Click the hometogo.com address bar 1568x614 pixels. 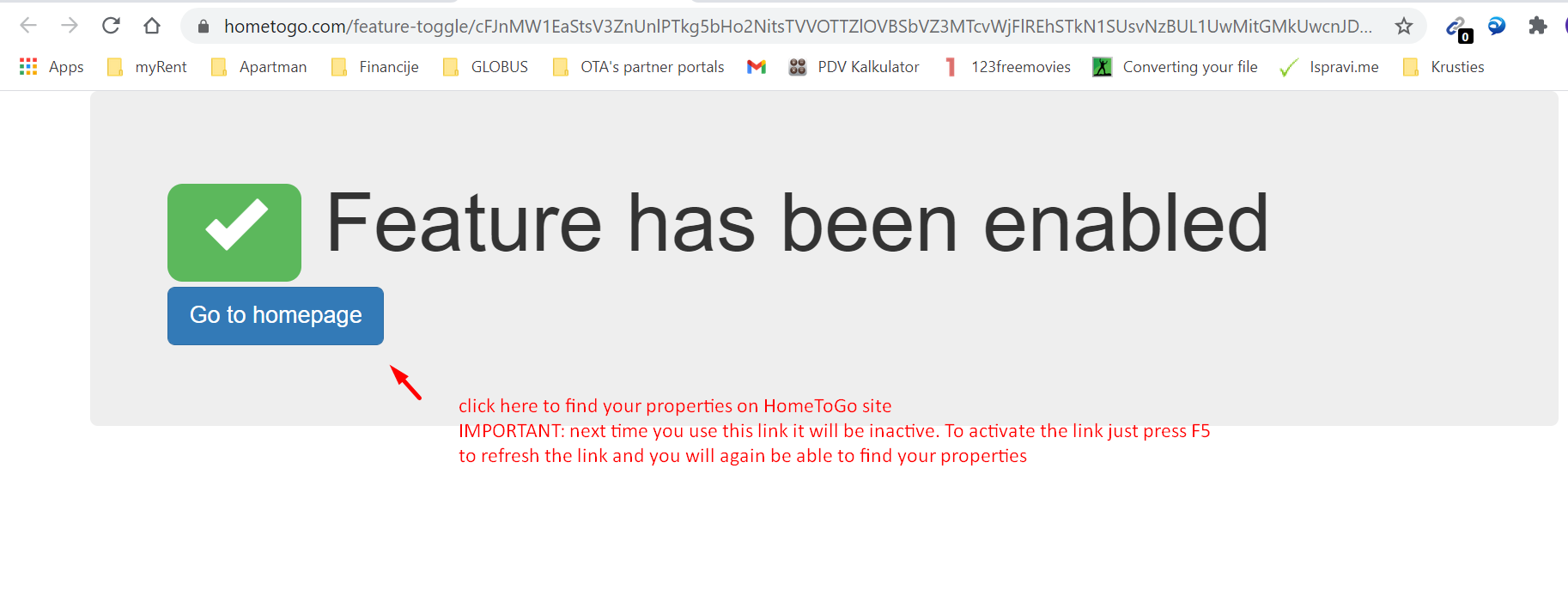point(797,27)
